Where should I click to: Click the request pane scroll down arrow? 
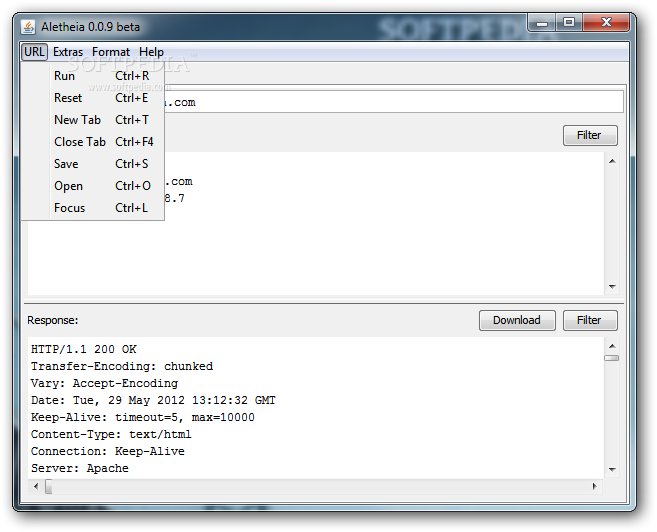click(612, 287)
